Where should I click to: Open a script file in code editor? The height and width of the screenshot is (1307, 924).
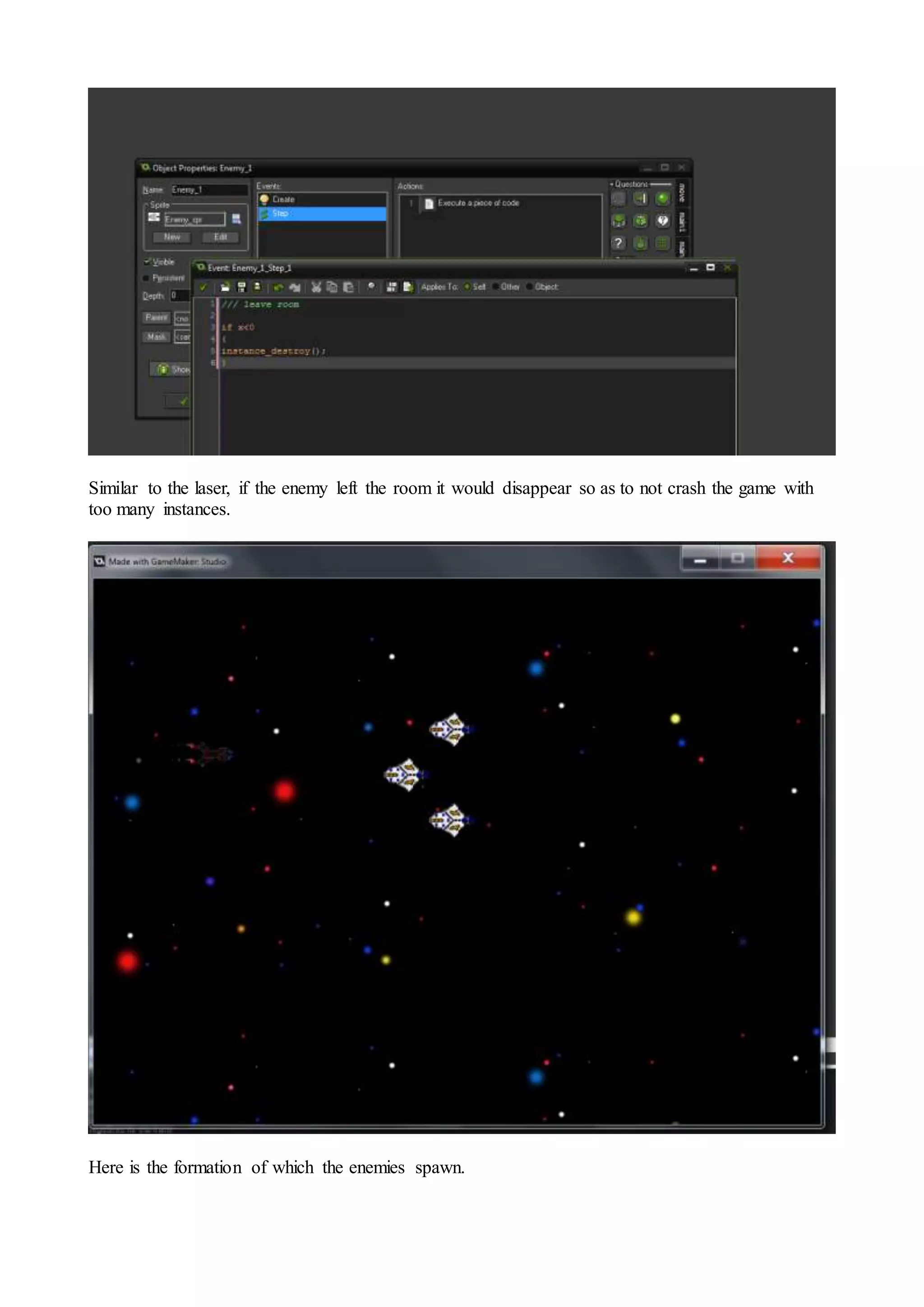[225, 287]
